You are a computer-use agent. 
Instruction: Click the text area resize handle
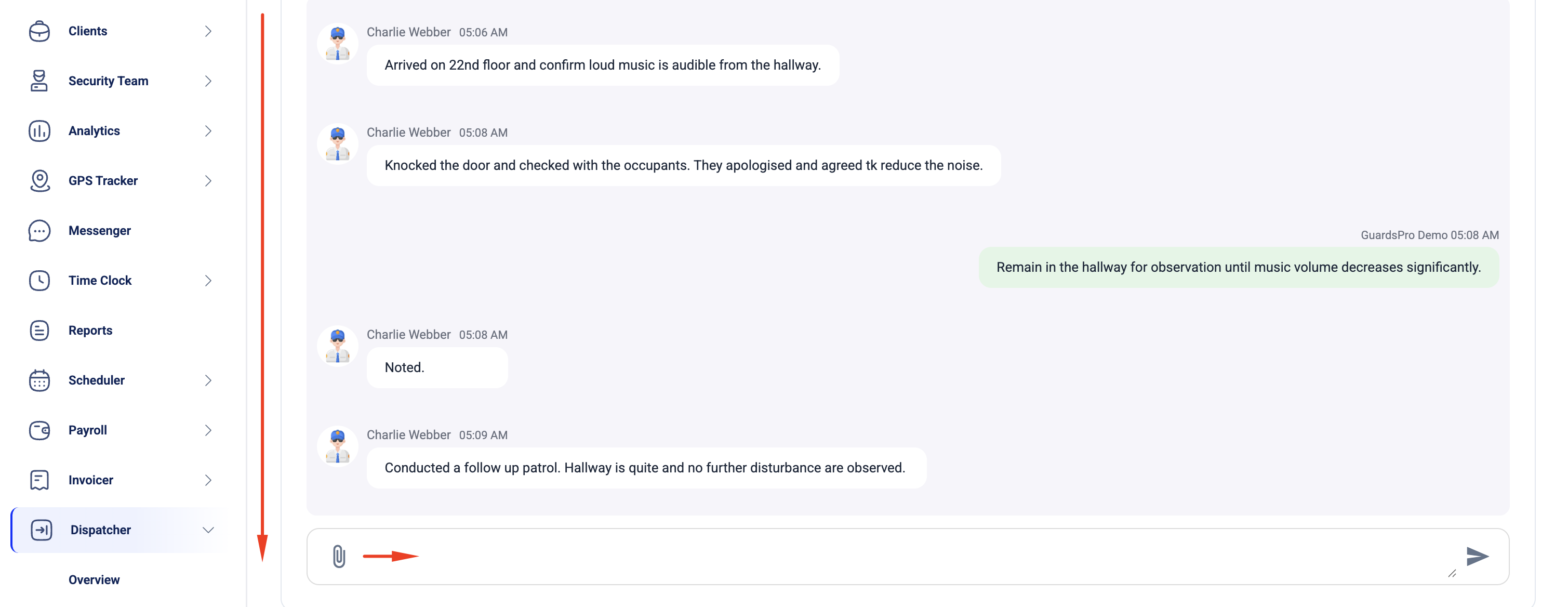tap(1452, 574)
